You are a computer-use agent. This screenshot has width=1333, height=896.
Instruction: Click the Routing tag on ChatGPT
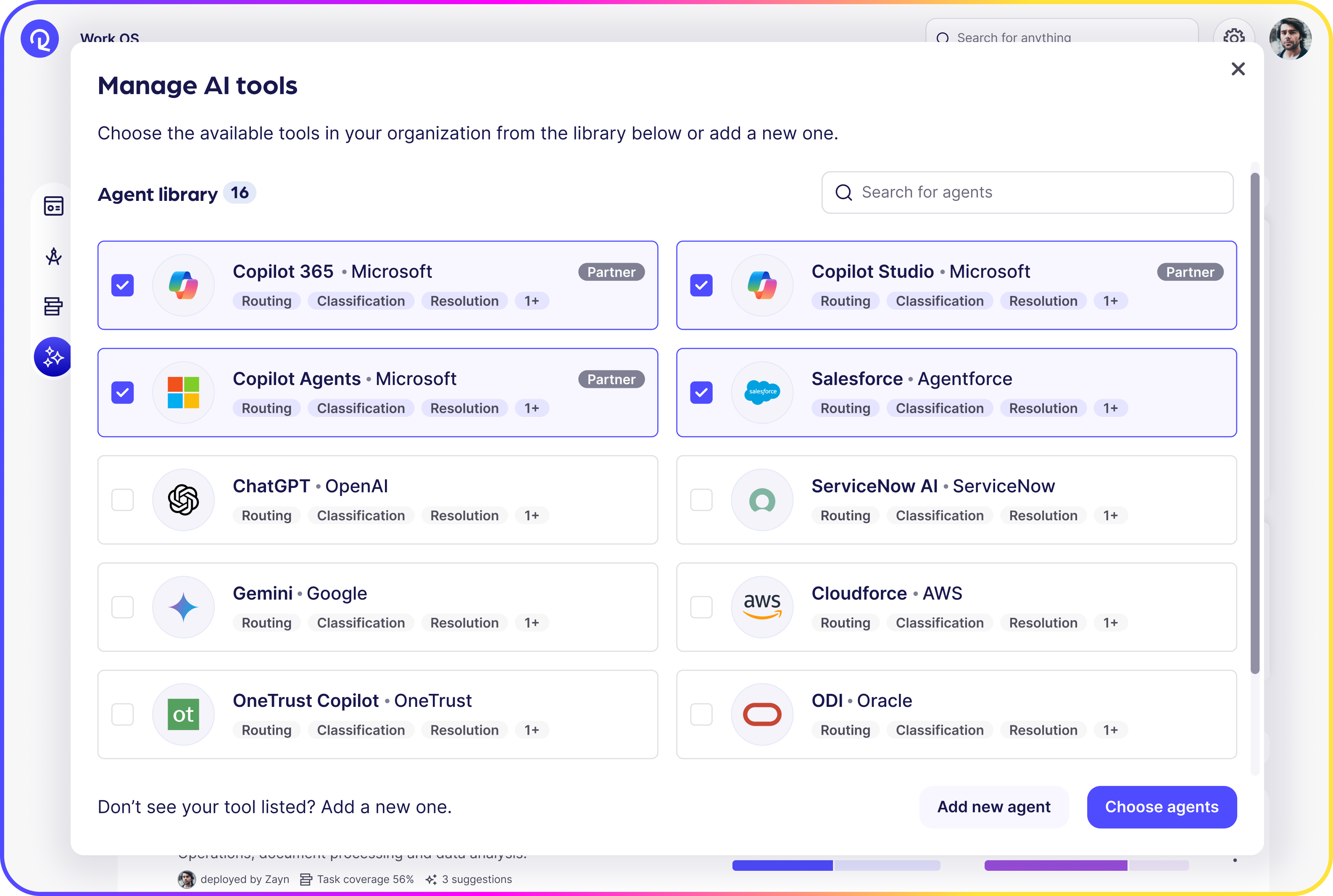coord(266,515)
